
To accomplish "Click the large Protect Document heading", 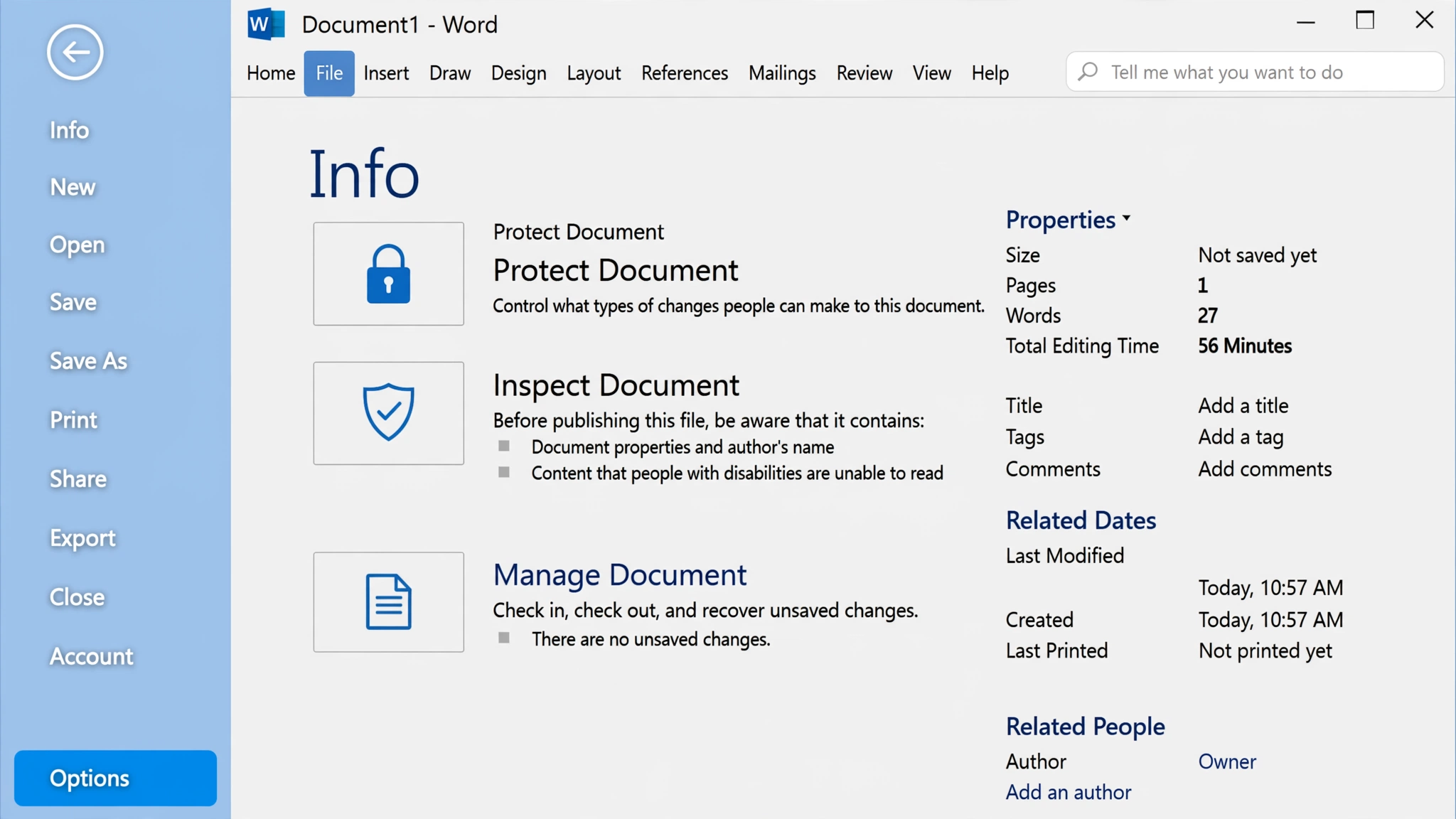I will pos(616,271).
